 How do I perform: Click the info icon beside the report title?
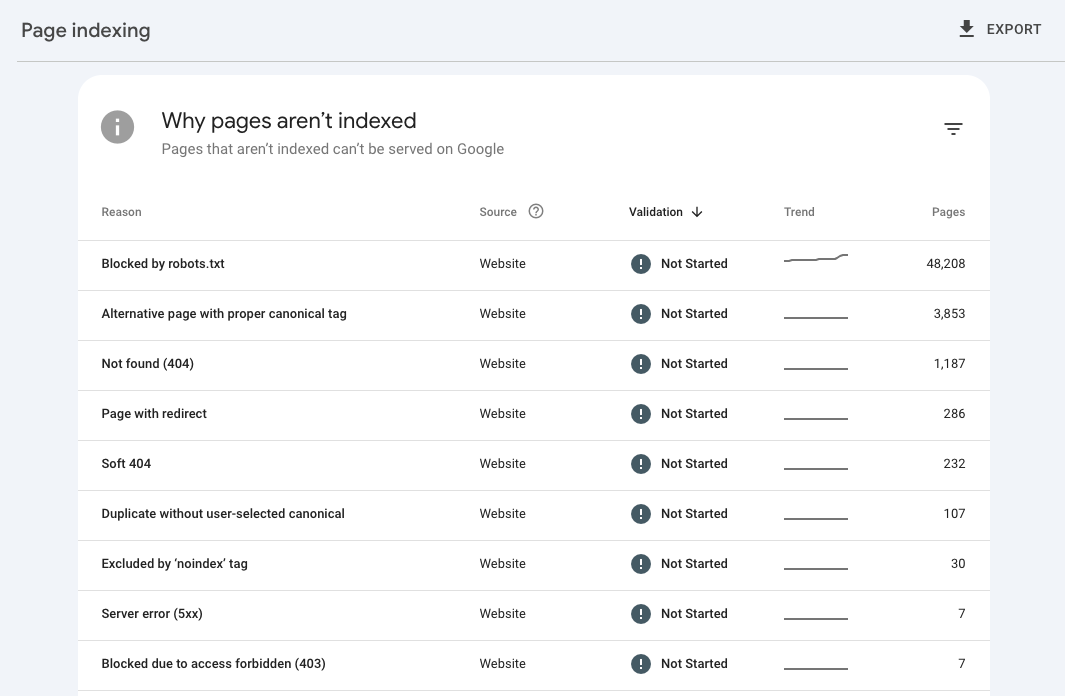pos(117,127)
